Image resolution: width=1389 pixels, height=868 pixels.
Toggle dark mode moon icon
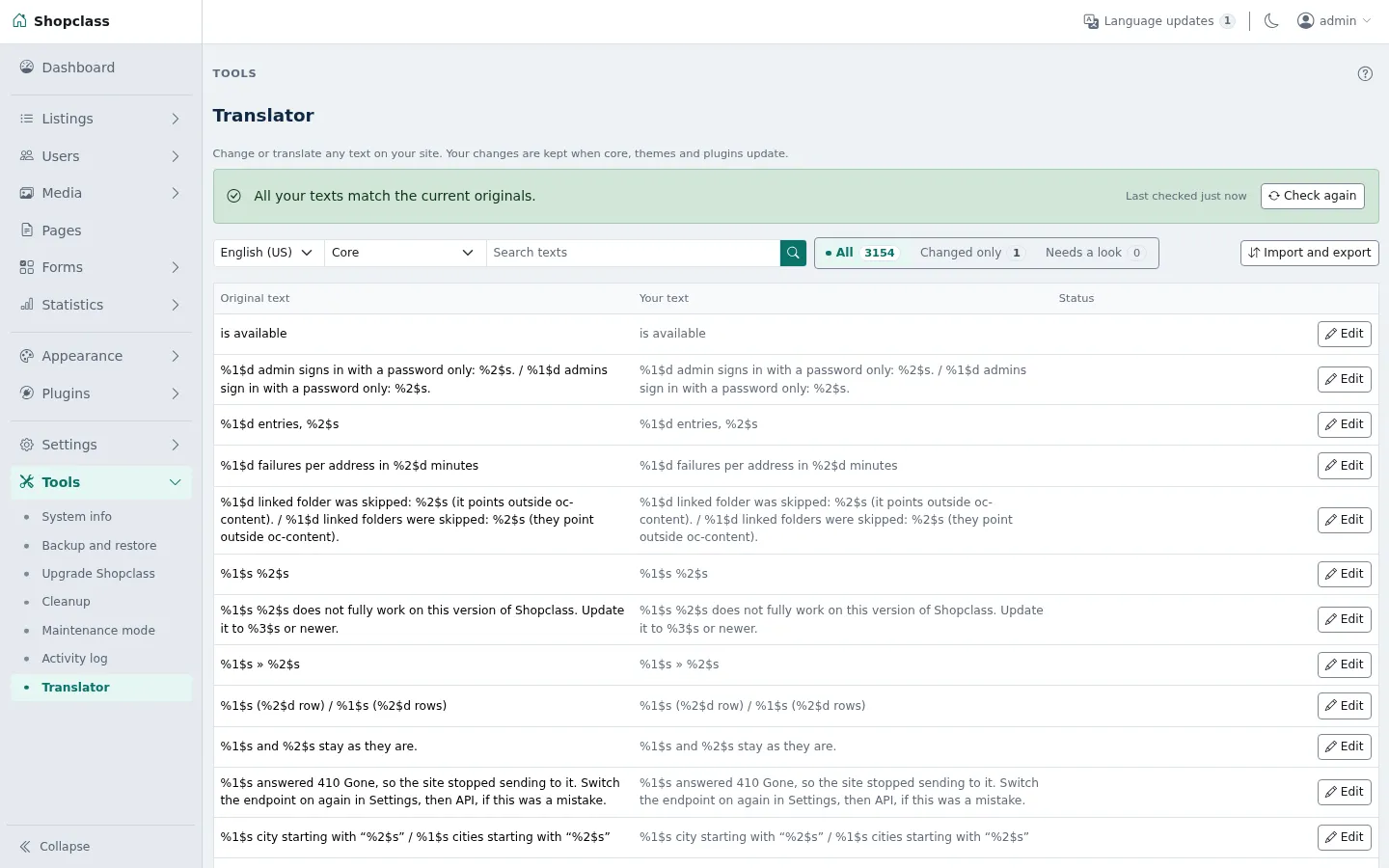click(x=1271, y=21)
